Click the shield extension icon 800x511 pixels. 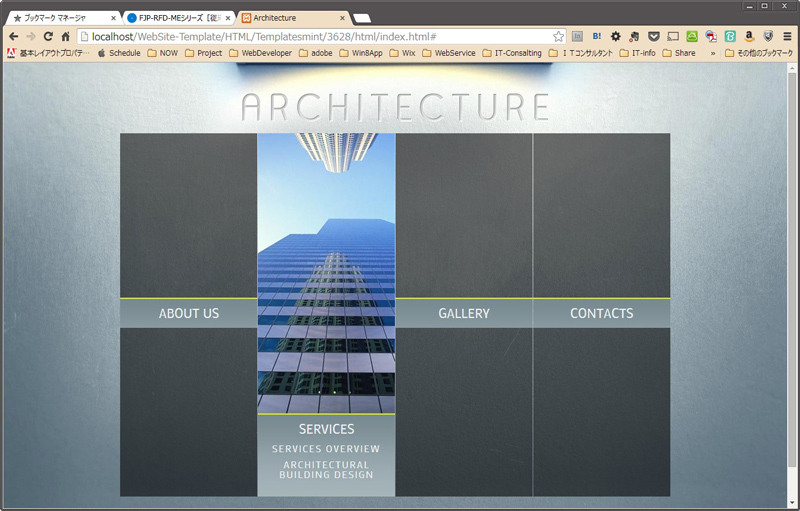coord(768,36)
